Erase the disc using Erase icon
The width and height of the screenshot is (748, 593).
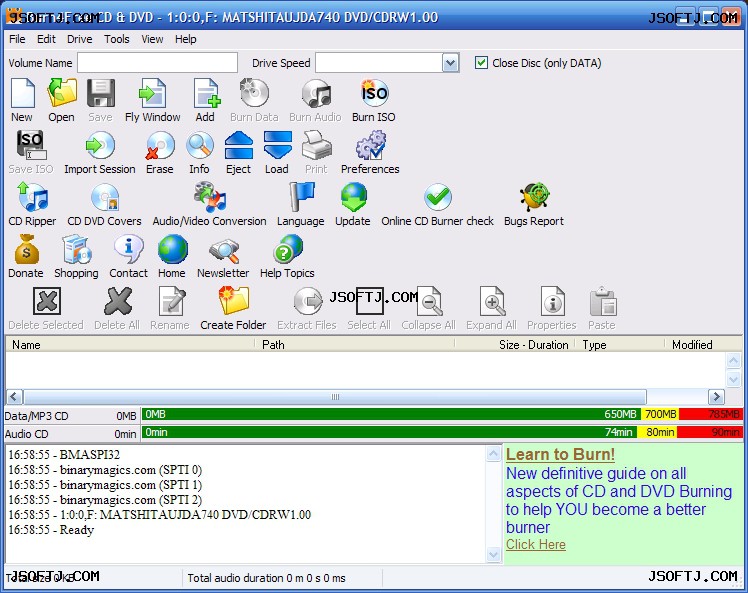tap(160, 145)
